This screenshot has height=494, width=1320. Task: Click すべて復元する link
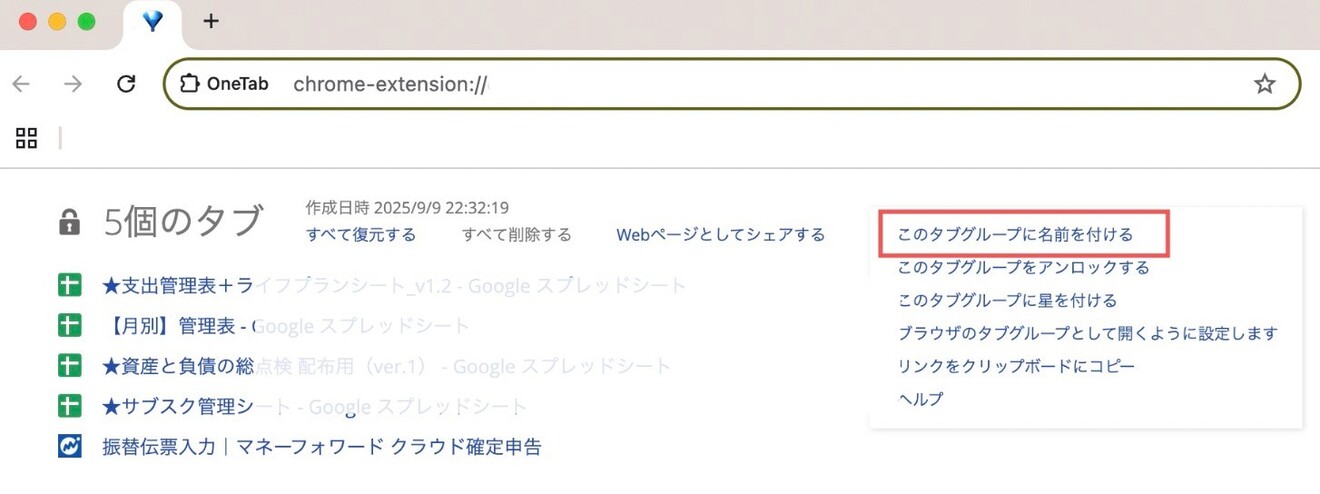361,235
